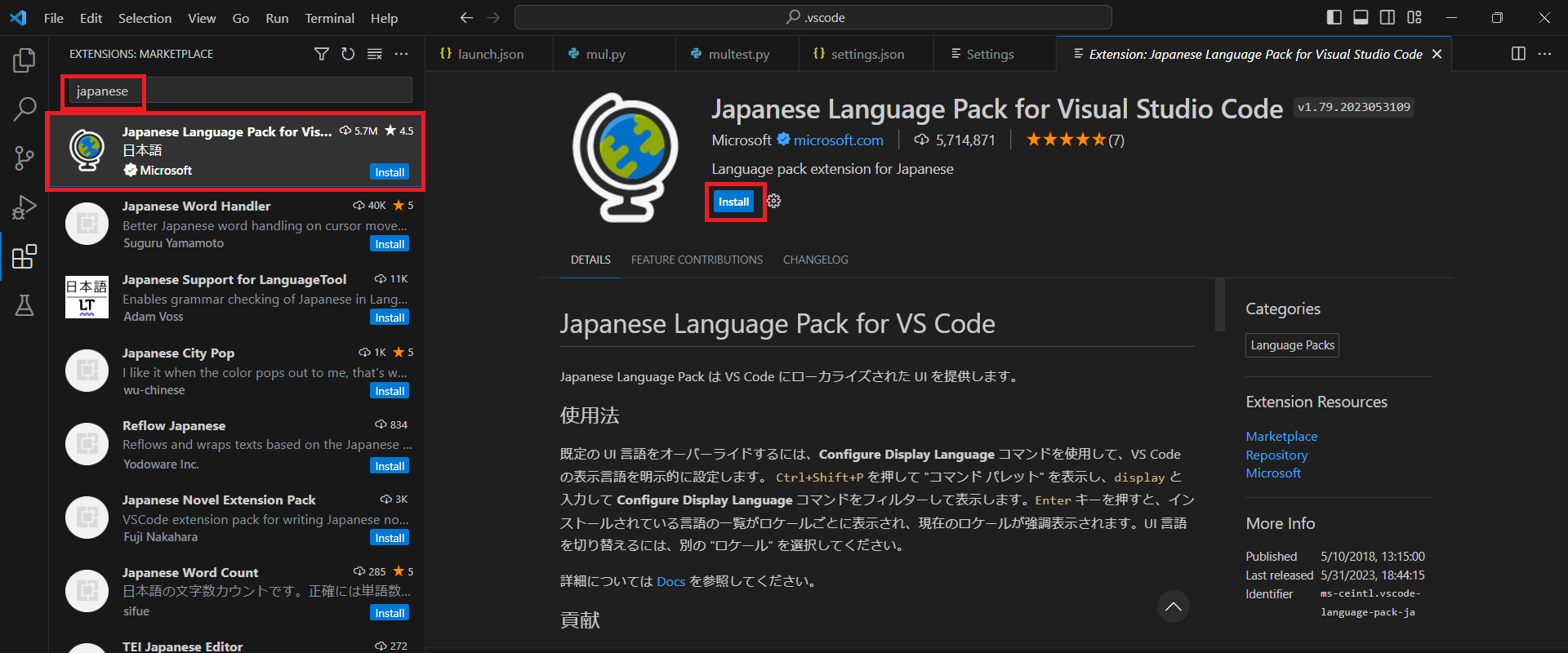Open the Edit menu
The image size is (1568, 653).
tap(91, 18)
